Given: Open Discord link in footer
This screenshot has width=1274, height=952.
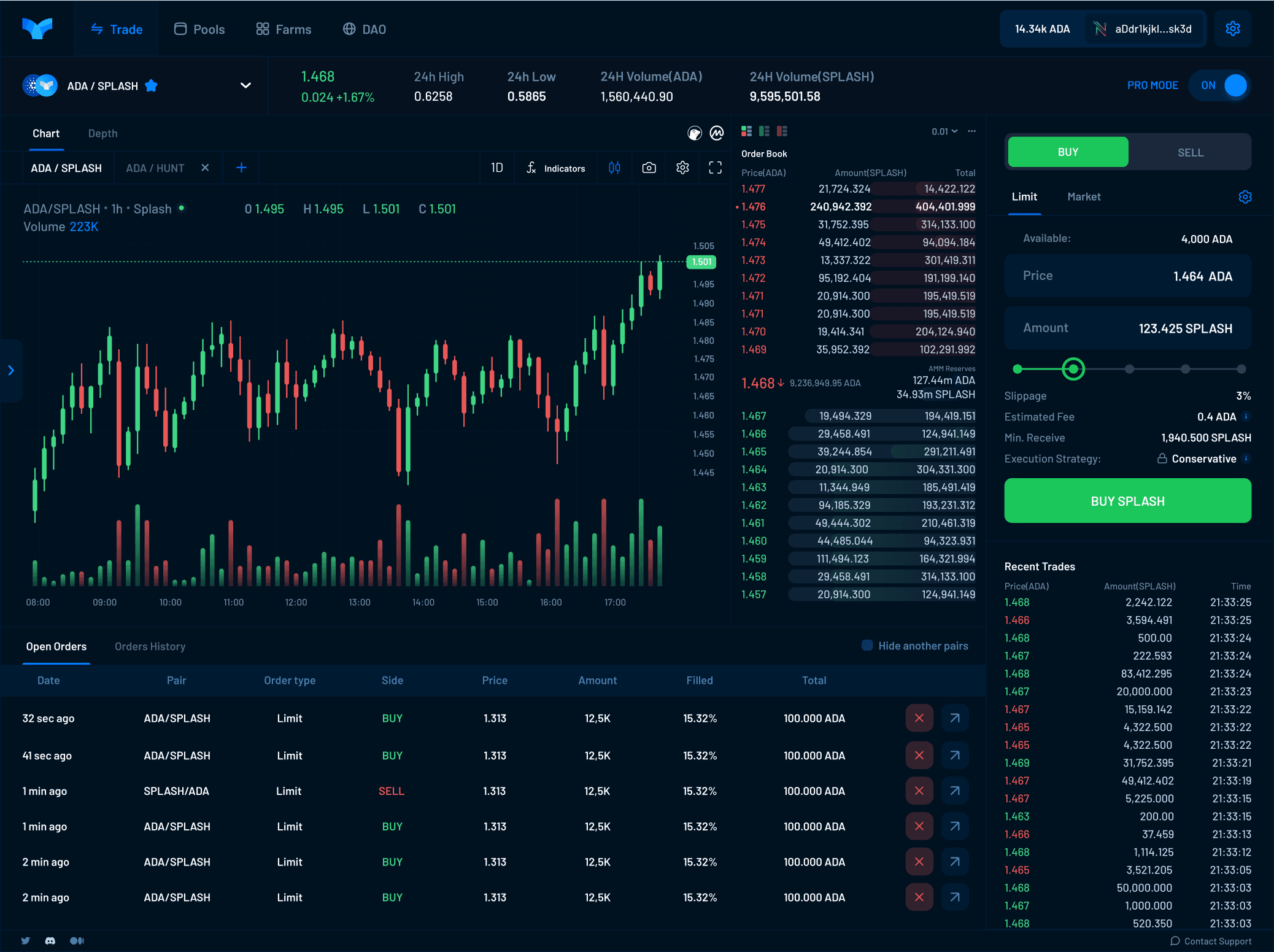Looking at the screenshot, I should tap(50, 940).
